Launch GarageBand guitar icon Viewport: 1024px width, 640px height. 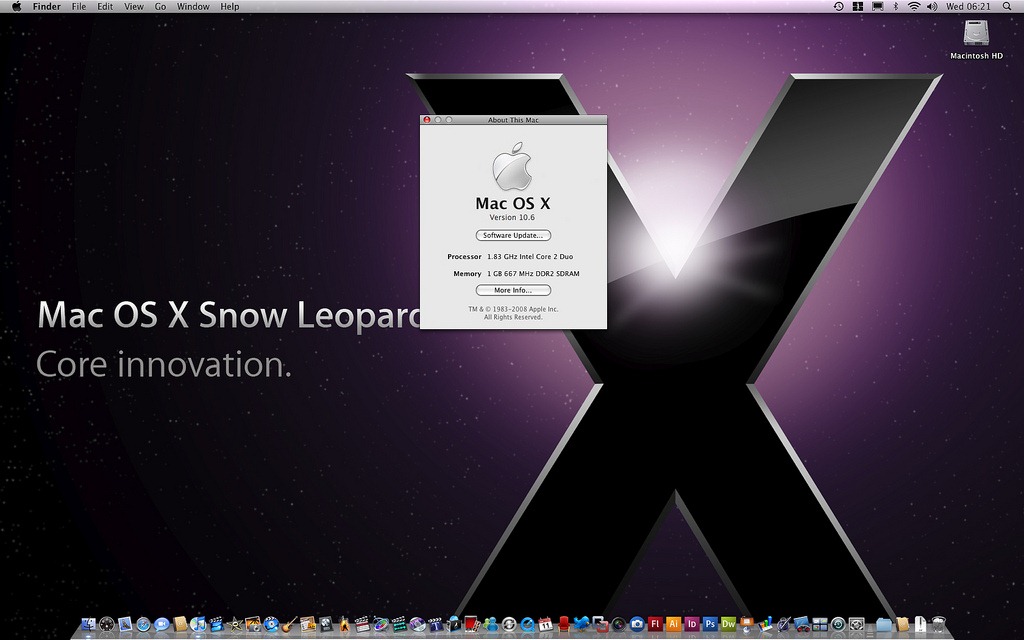click(290, 625)
